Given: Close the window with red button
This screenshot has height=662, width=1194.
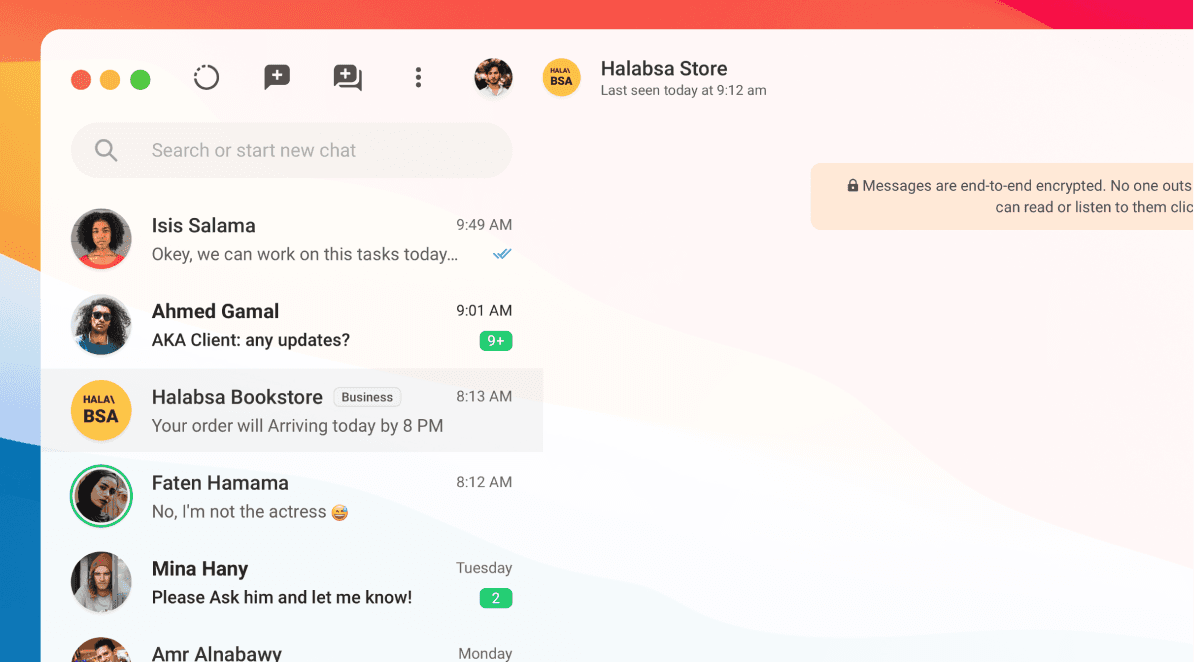Looking at the screenshot, I should click(x=81, y=79).
